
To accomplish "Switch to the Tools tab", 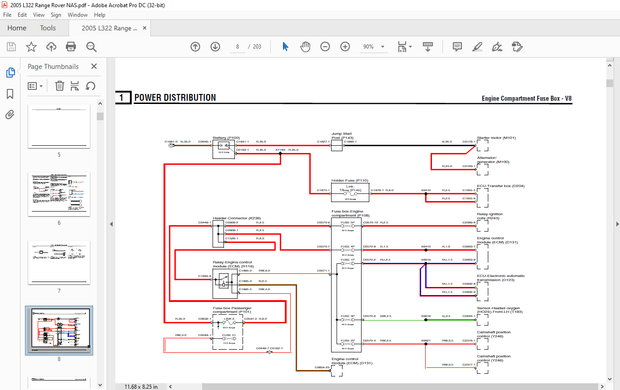I will click(47, 28).
